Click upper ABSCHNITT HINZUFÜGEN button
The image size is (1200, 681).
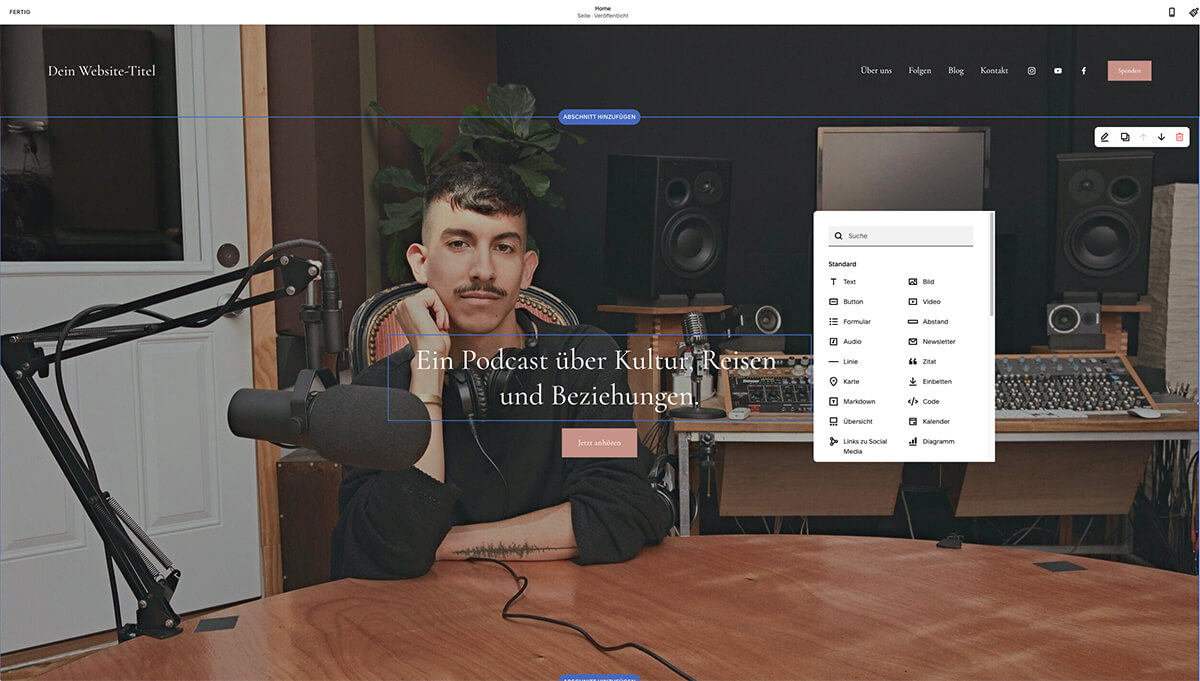pos(599,117)
